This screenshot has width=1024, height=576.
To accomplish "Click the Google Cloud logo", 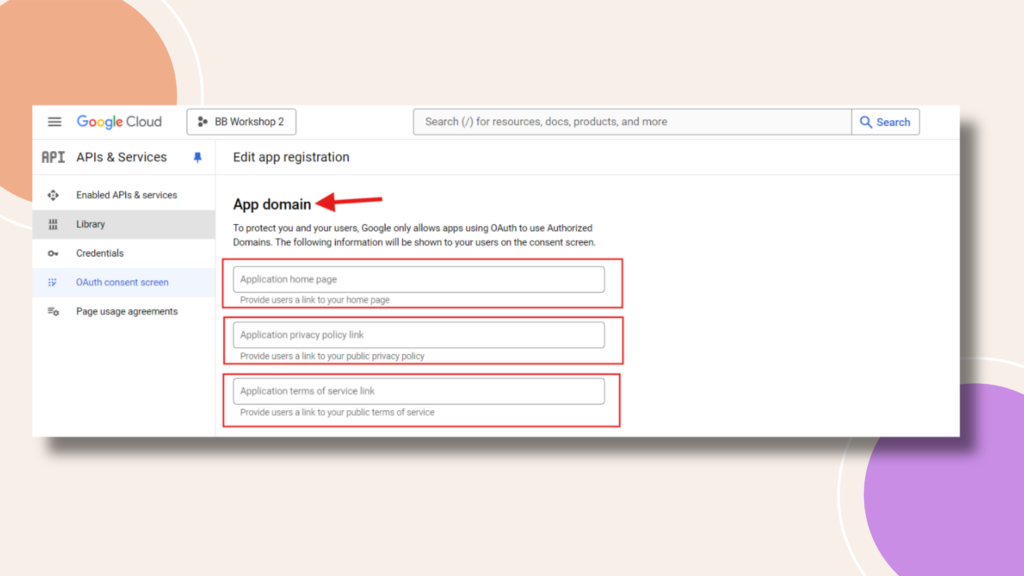I will (119, 121).
